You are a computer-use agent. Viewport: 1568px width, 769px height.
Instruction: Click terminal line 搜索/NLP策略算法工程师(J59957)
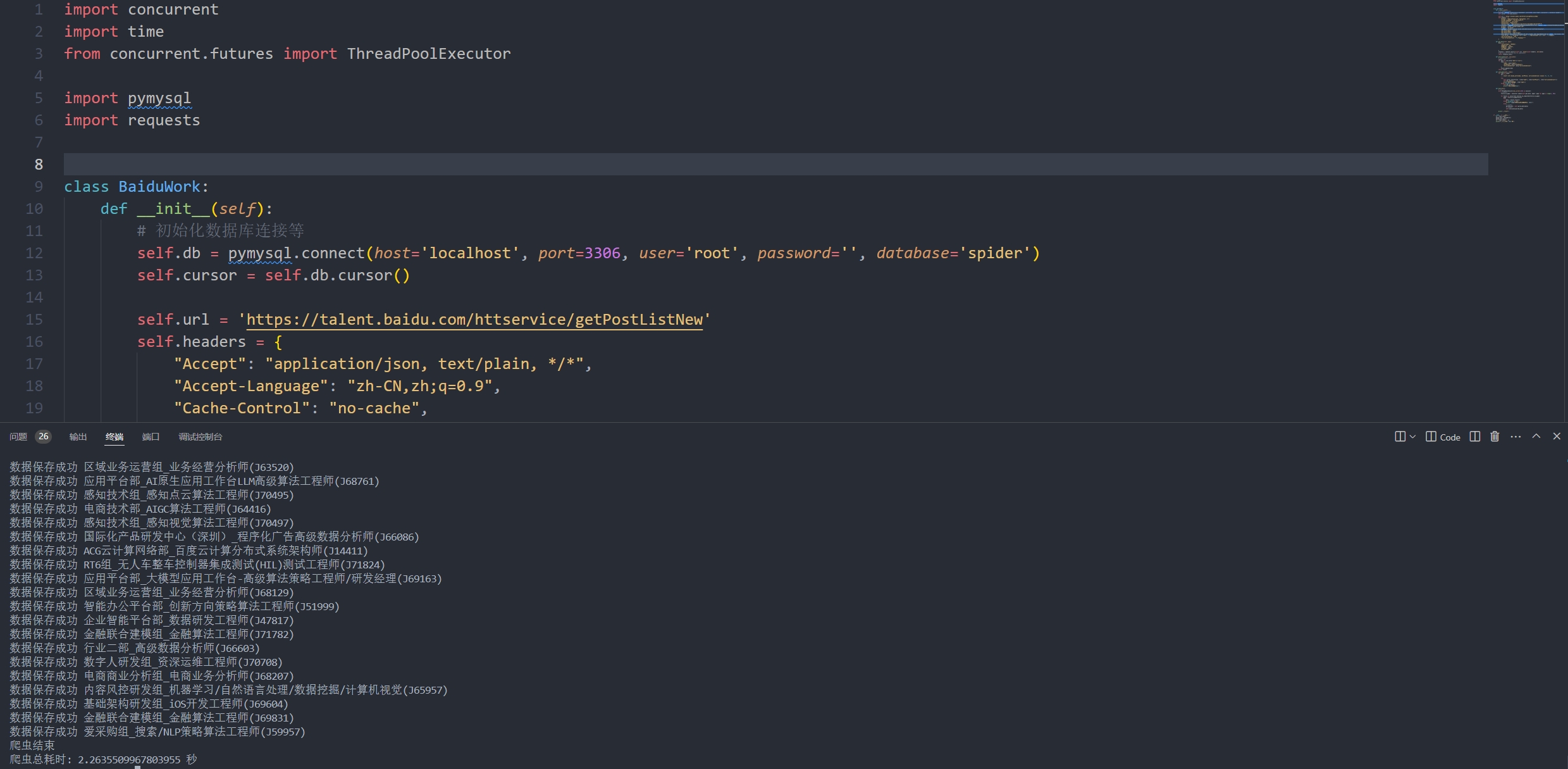point(157,732)
